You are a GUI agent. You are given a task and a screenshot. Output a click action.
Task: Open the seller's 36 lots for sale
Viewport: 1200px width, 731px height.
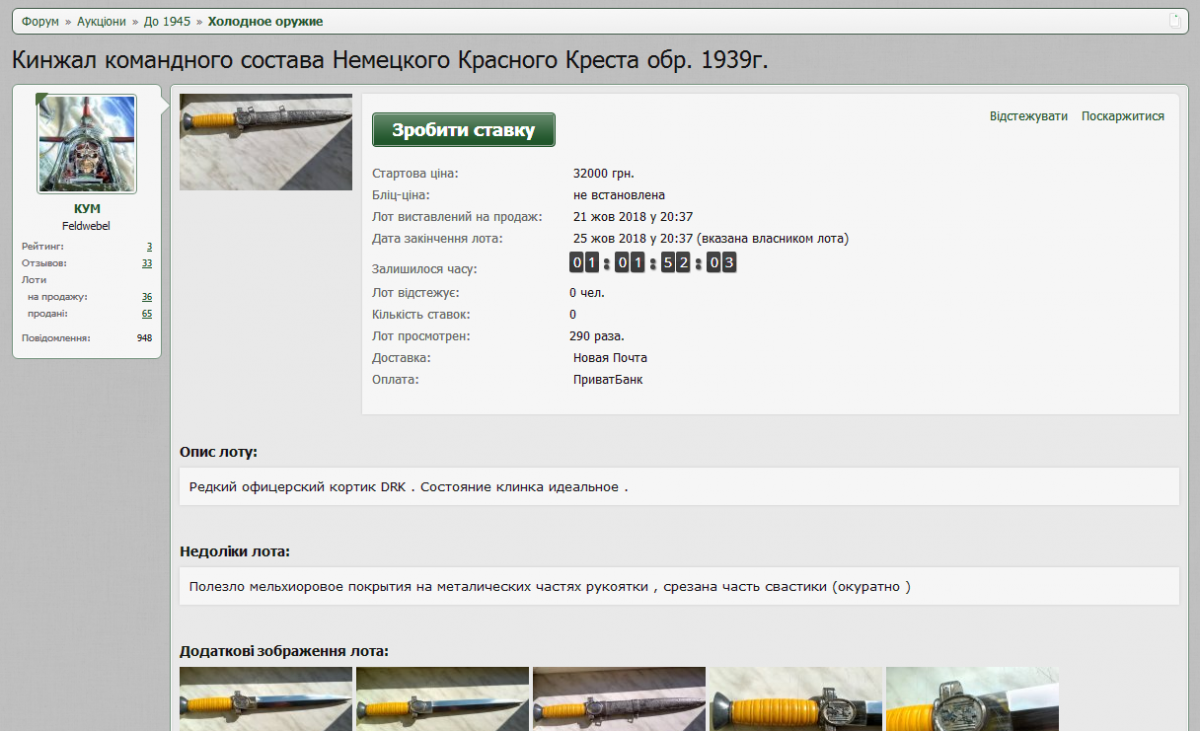click(146, 297)
